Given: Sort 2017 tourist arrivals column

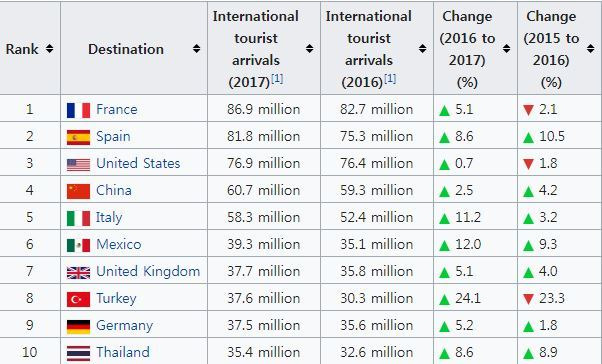Looking at the screenshot, I should click(309, 49).
